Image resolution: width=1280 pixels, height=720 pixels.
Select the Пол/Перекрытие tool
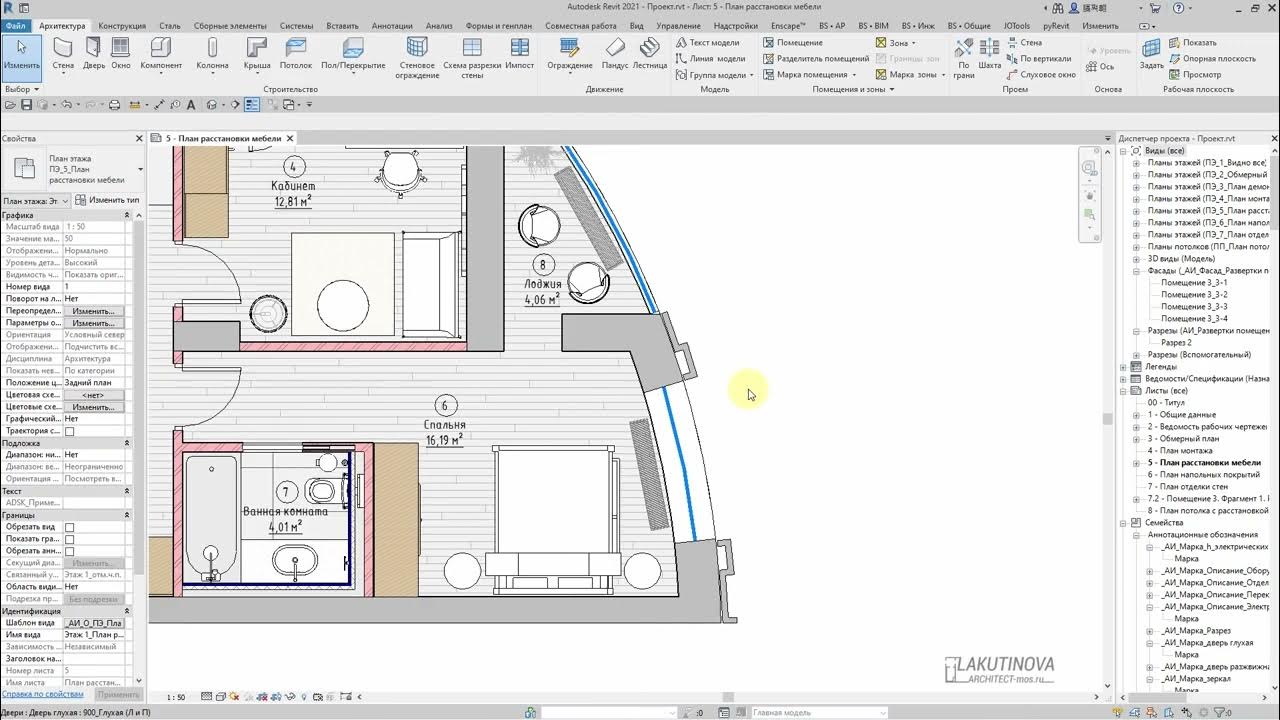[353, 55]
